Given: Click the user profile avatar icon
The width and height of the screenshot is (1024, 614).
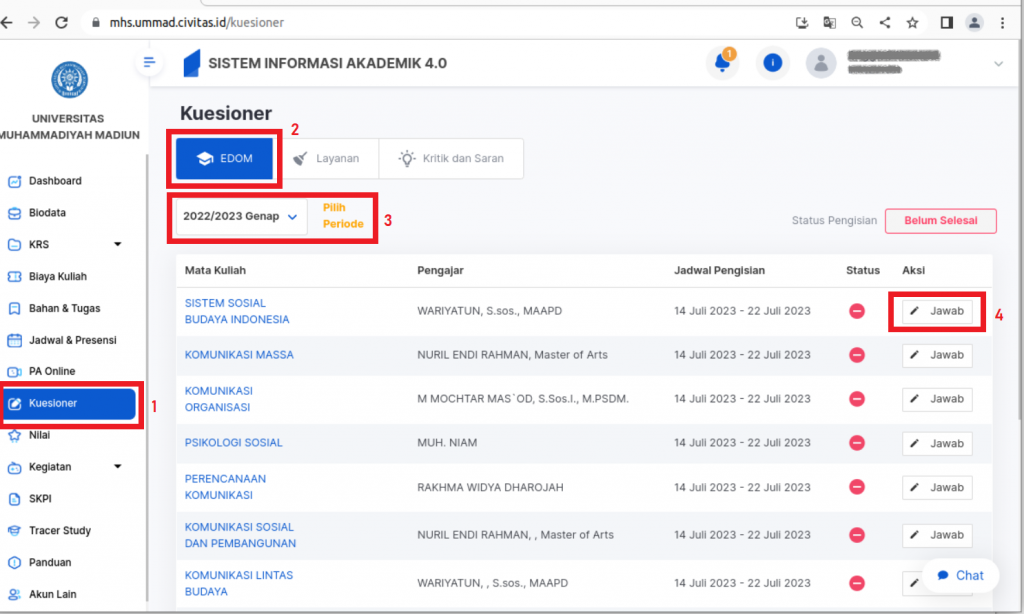Looking at the screenshot, I should click(821, 64).
